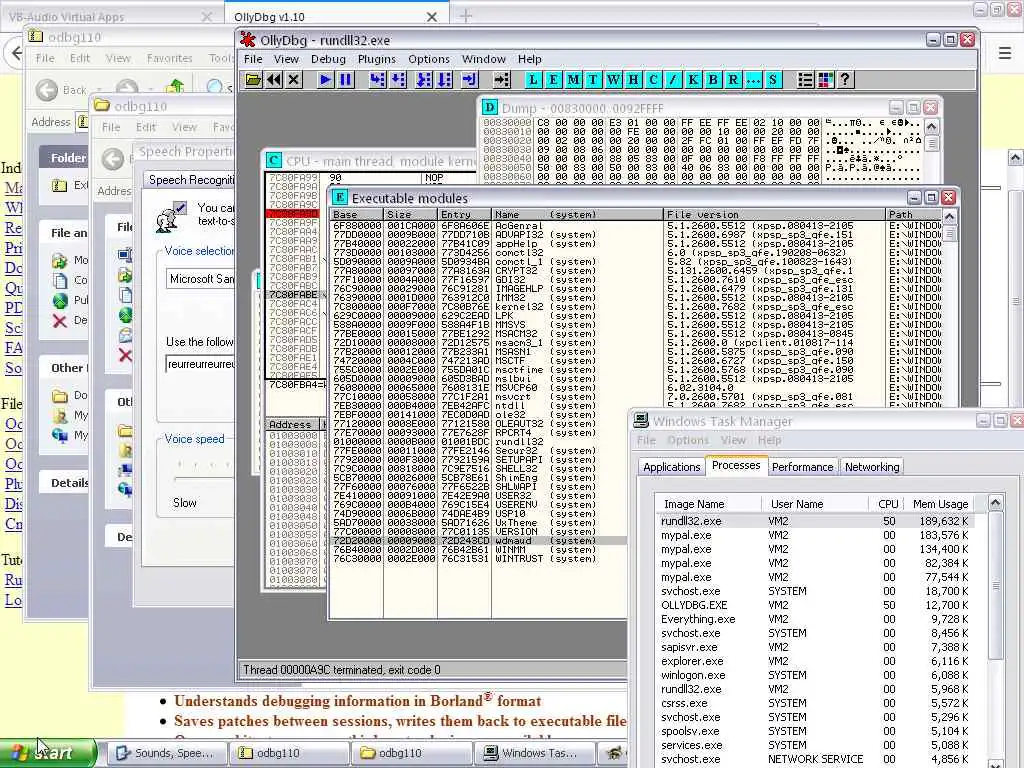Viewport: 1024px width, 768px height.
Task: Click the Close program X toolbar icon
Action: point(294,80)
